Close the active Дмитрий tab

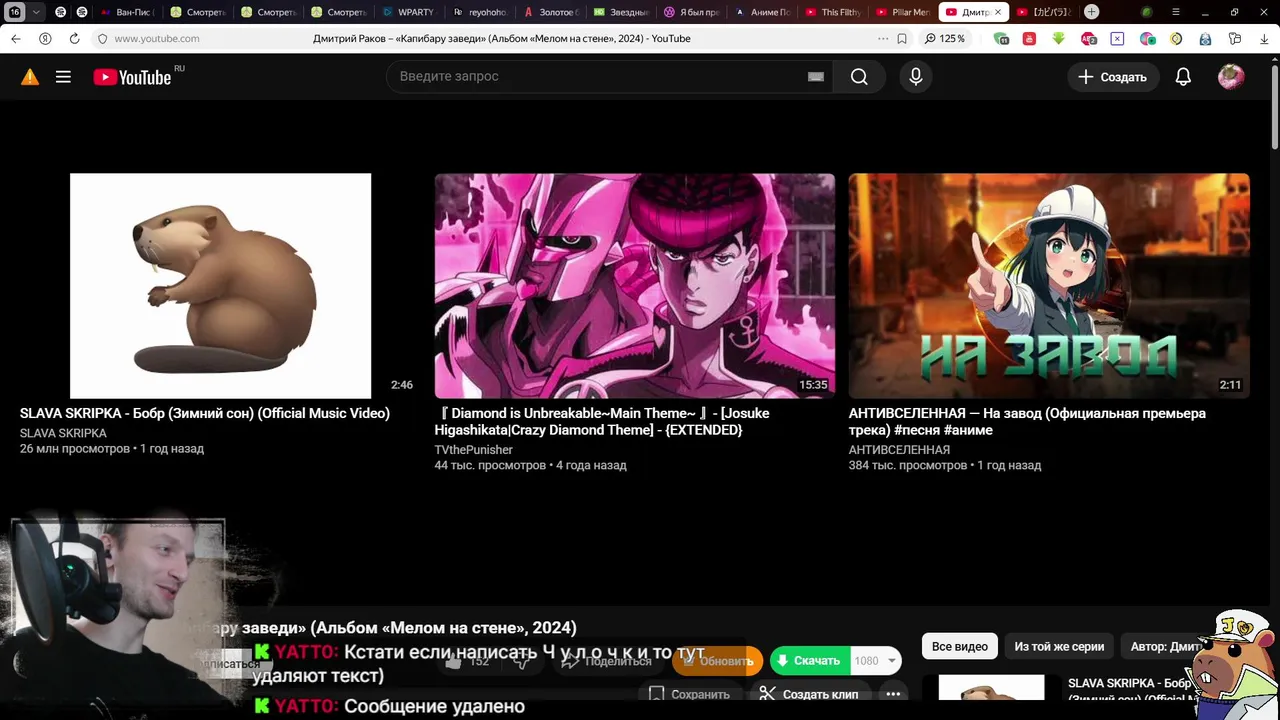(997, 12)
